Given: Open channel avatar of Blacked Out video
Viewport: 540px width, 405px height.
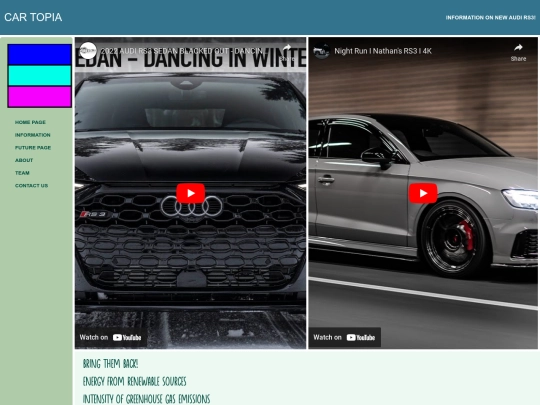Looking at the screenshot, I should pos(88,51).
